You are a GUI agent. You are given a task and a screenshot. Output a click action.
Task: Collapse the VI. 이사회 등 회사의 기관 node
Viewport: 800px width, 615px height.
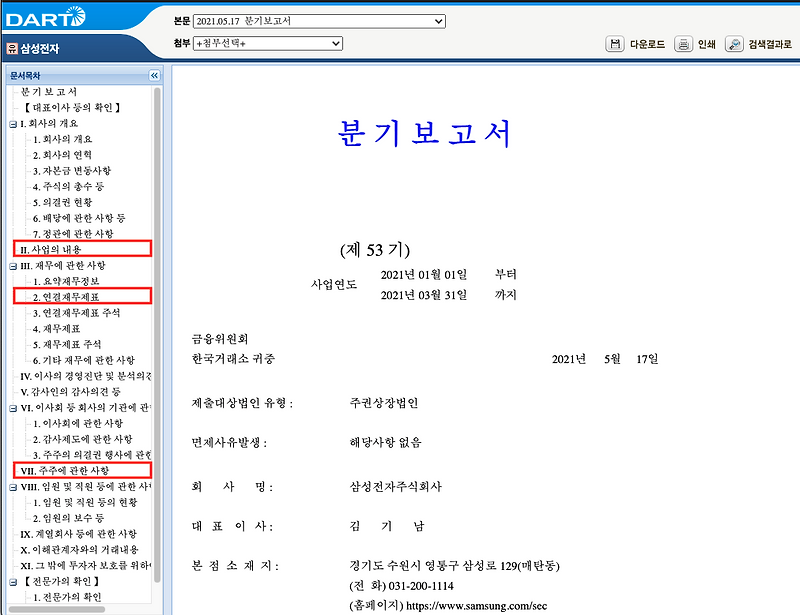pyautogui.click(x=13, y=408)
